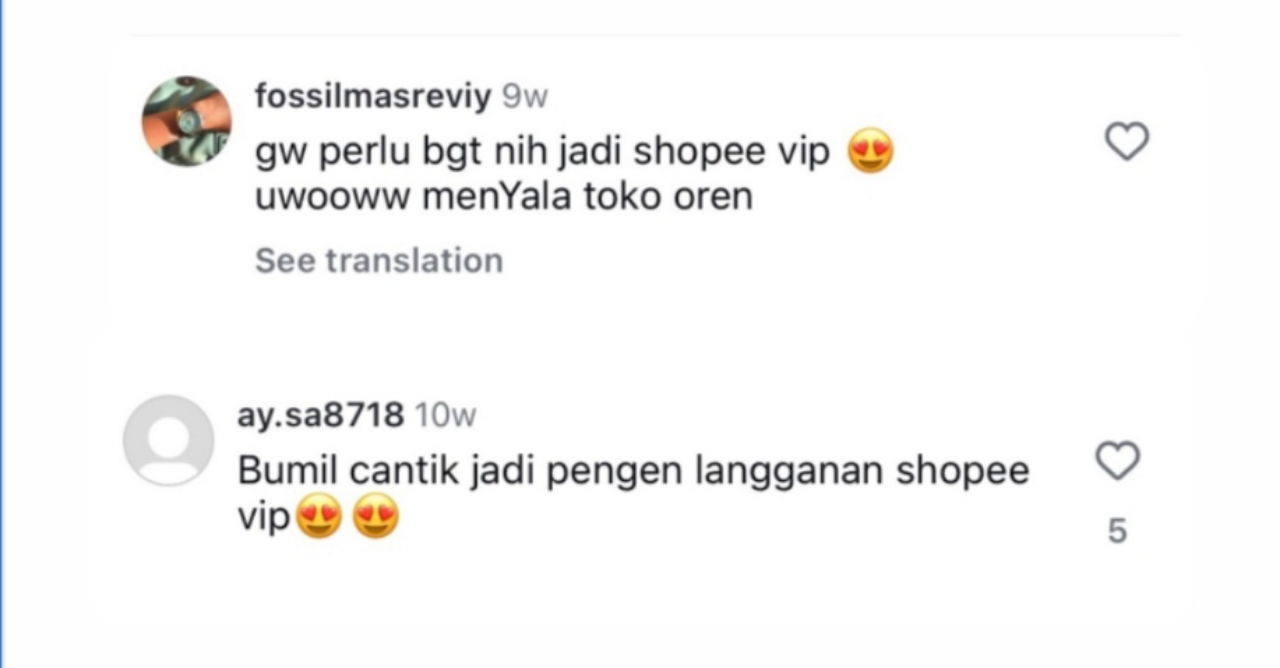Viewport: 1280px width, 668px height.
Task: Visit the fossilmasreviy username link
Action: point(373,97)
